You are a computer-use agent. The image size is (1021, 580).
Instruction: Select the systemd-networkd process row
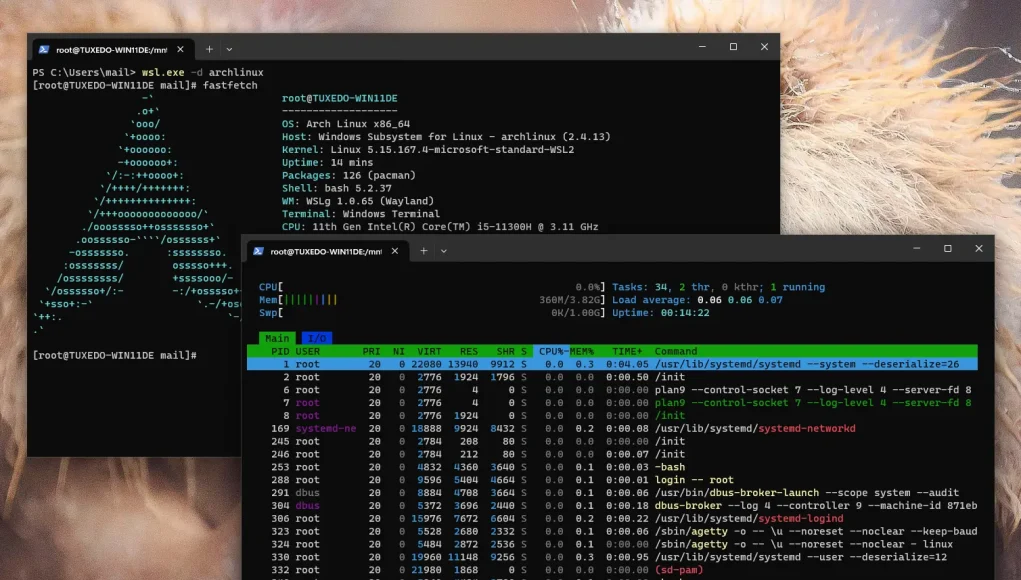point(600,428)
